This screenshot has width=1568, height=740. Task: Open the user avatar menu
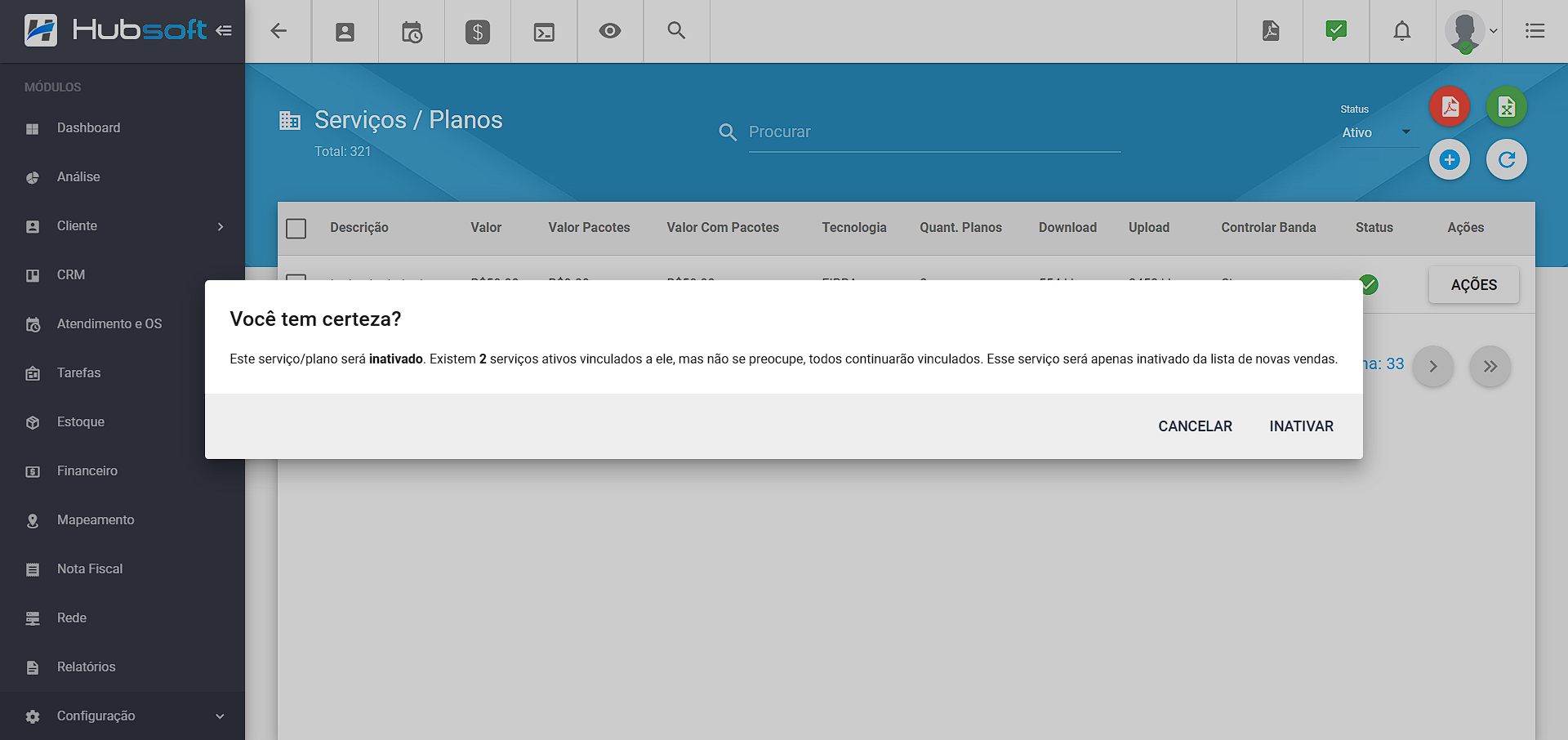tap(1470, 32)
